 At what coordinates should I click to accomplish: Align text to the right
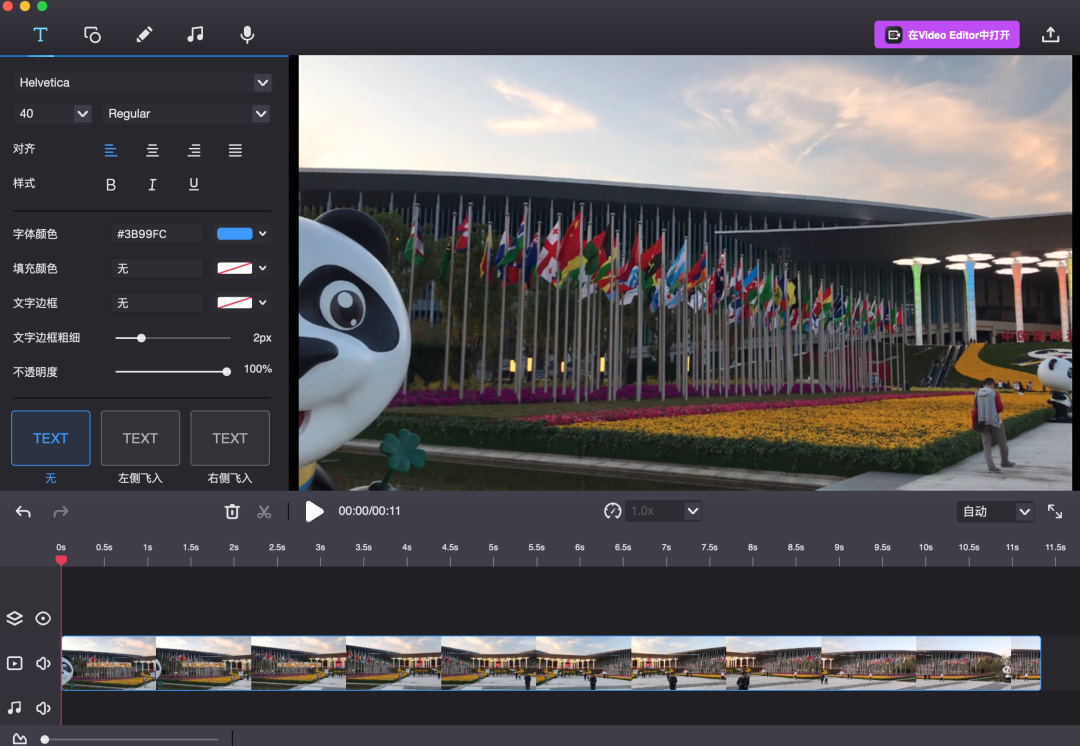pyautogui.click(x=194, y=150)
